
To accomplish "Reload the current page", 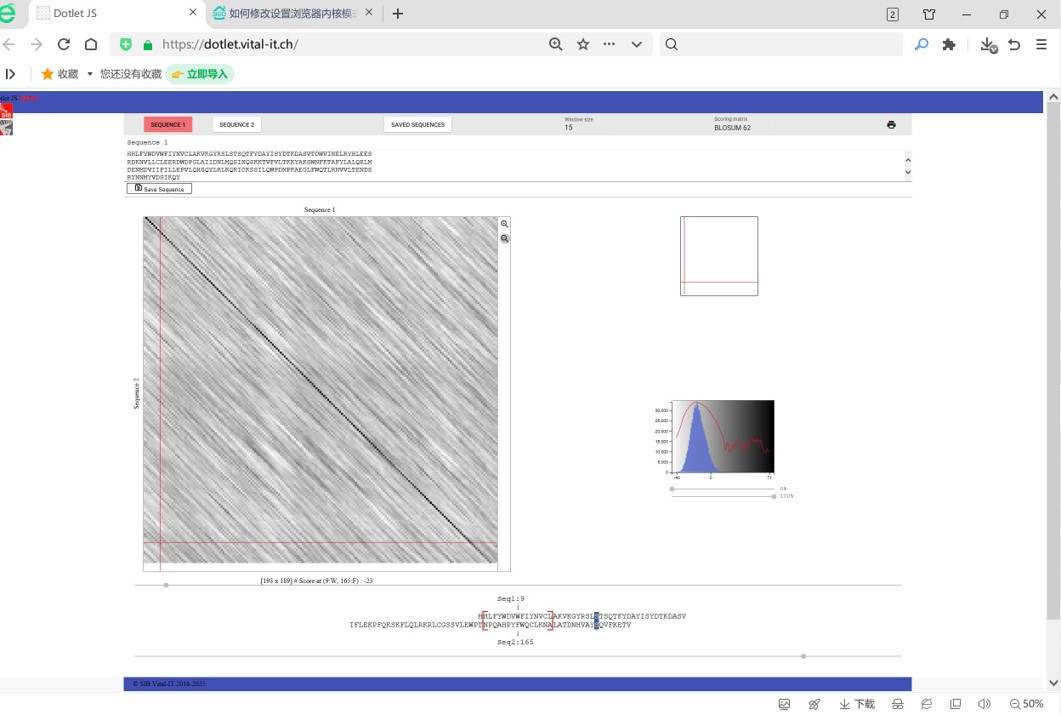I will point(64,45).
